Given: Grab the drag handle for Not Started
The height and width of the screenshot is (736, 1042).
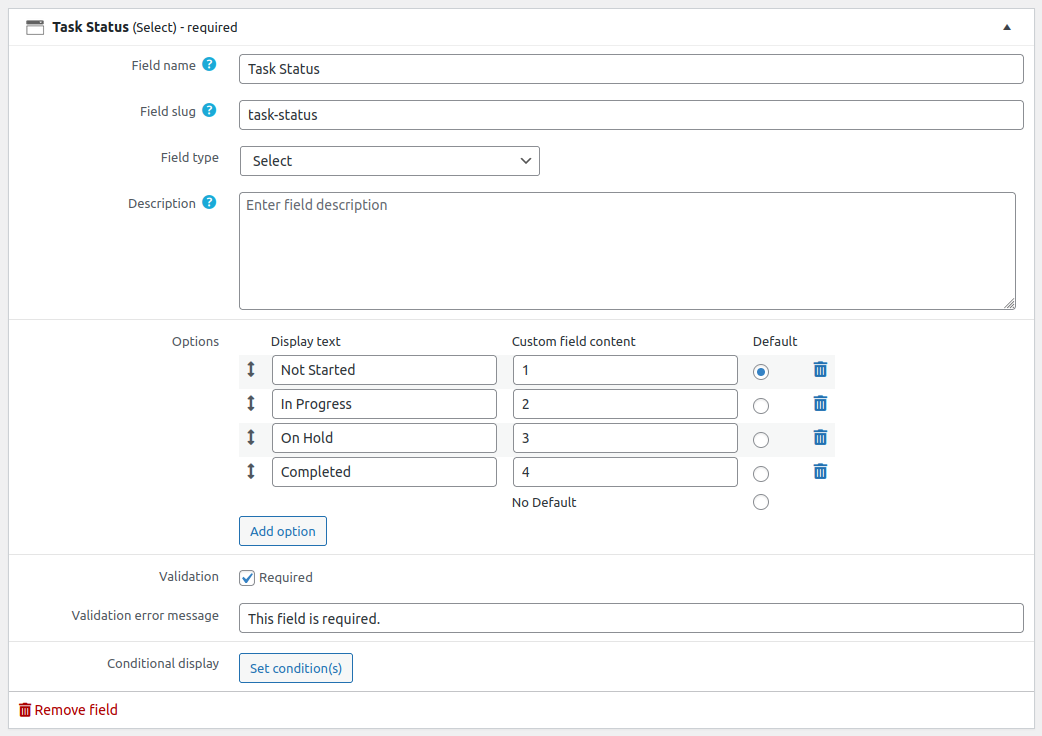Looking at the screenshot, I should click(x=251, y=370).
